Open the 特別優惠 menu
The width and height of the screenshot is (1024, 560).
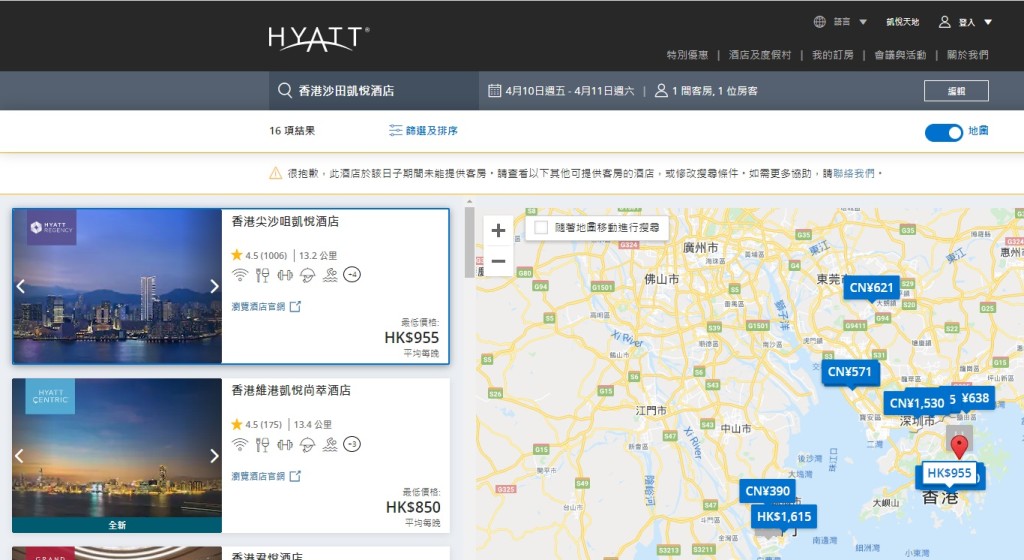click(687, 55)
